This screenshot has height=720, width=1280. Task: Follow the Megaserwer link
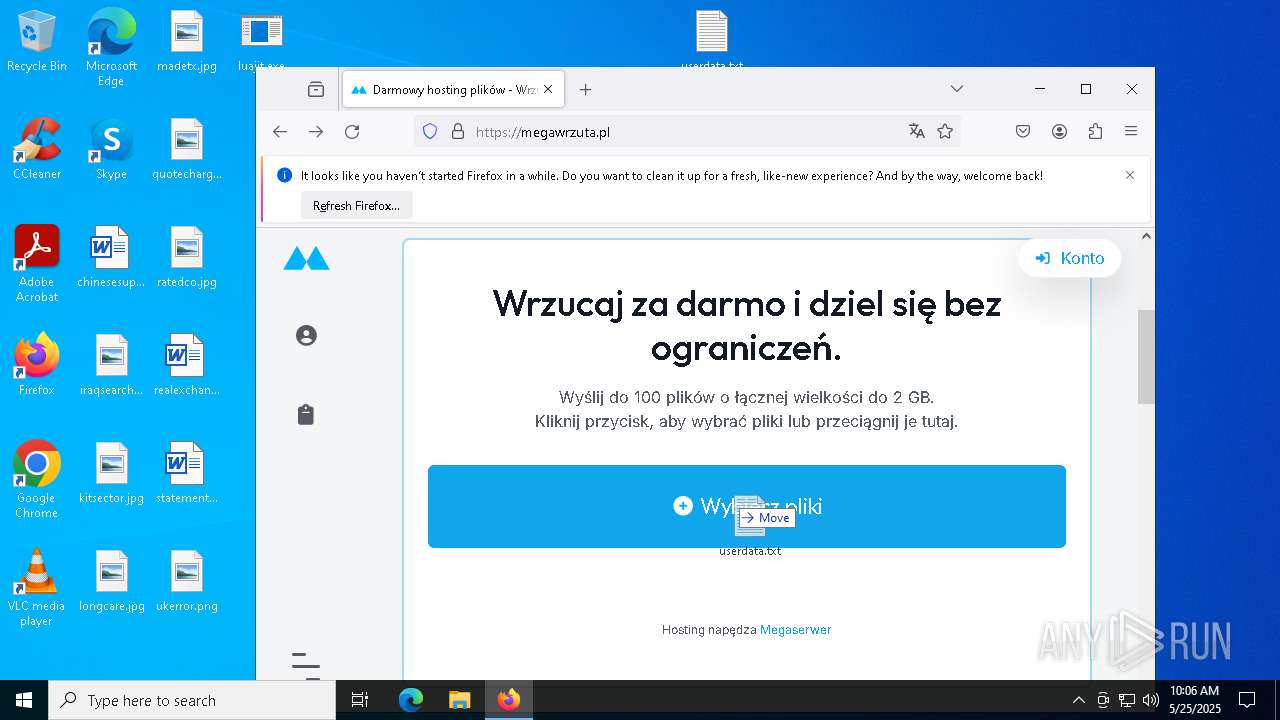pos(795,630)
